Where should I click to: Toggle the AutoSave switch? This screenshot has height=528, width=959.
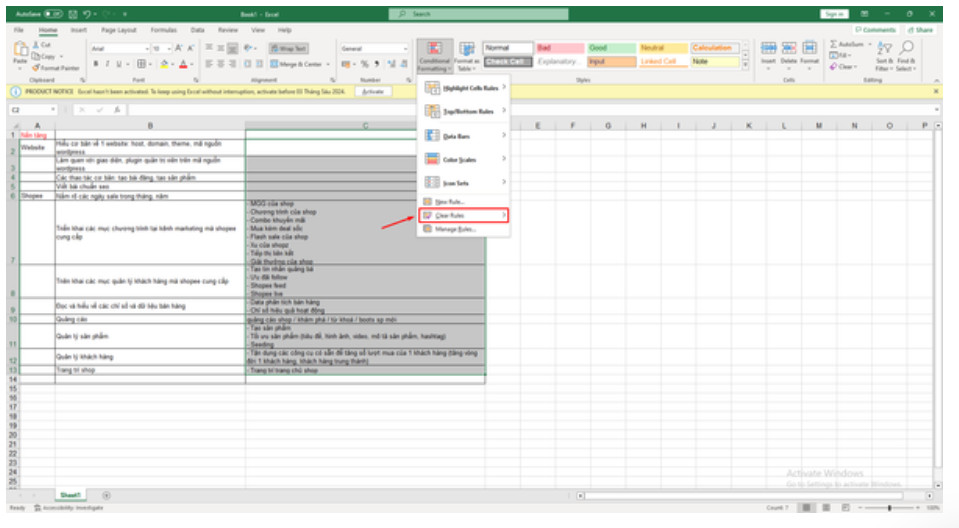coord(51,14)
